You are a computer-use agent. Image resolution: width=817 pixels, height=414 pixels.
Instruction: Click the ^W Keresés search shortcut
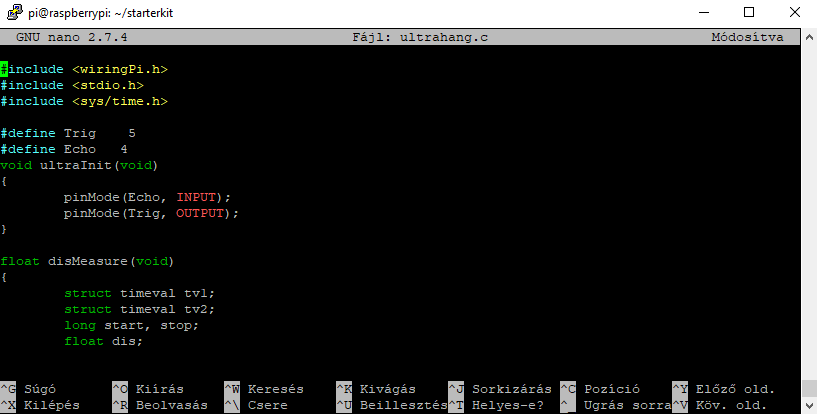tap(264, 389)
